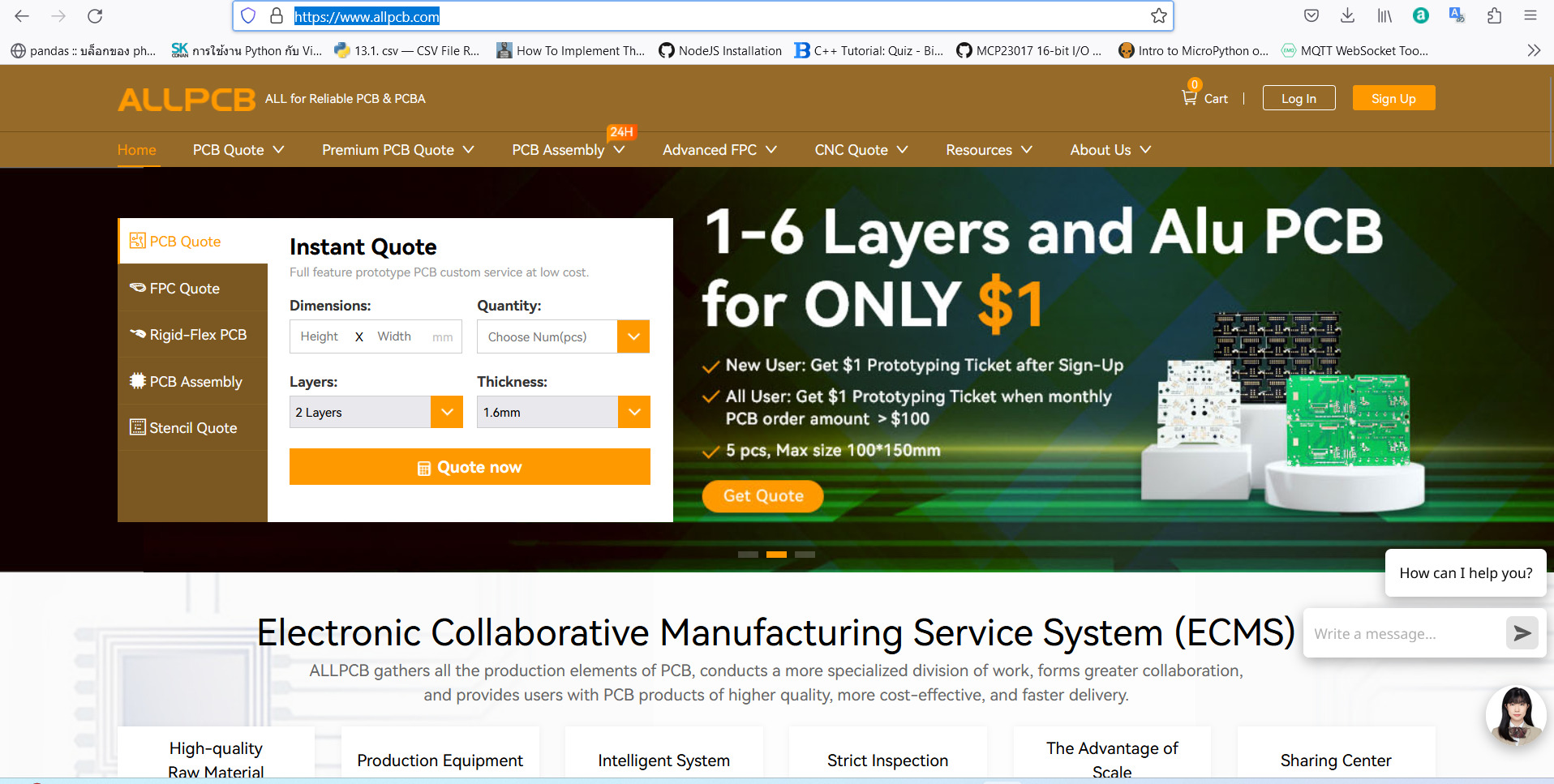
Task: Click the address bar URL field
Action: [x=702, y=16]
